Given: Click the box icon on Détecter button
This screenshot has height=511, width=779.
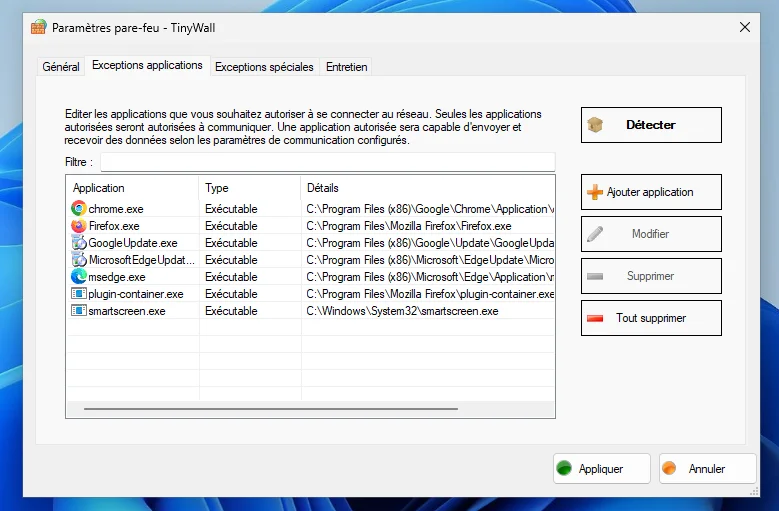Looking at the screenshot, I should pos(595,125).
